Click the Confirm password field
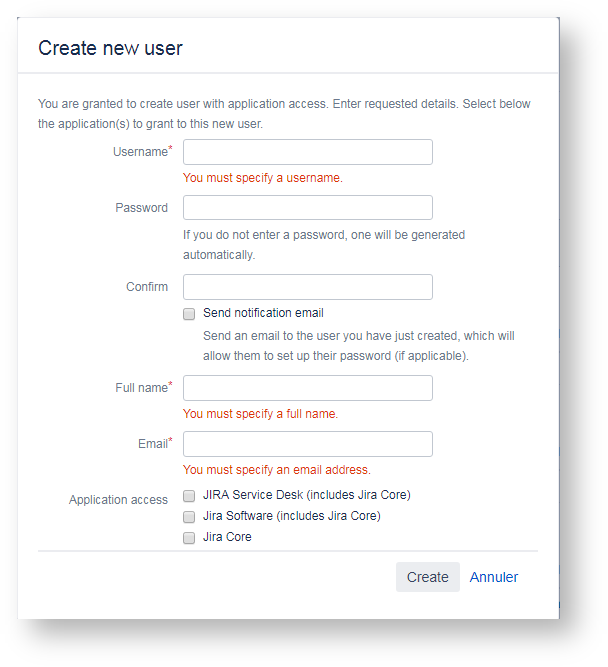608x667 pixels. [x=307, y=287]
